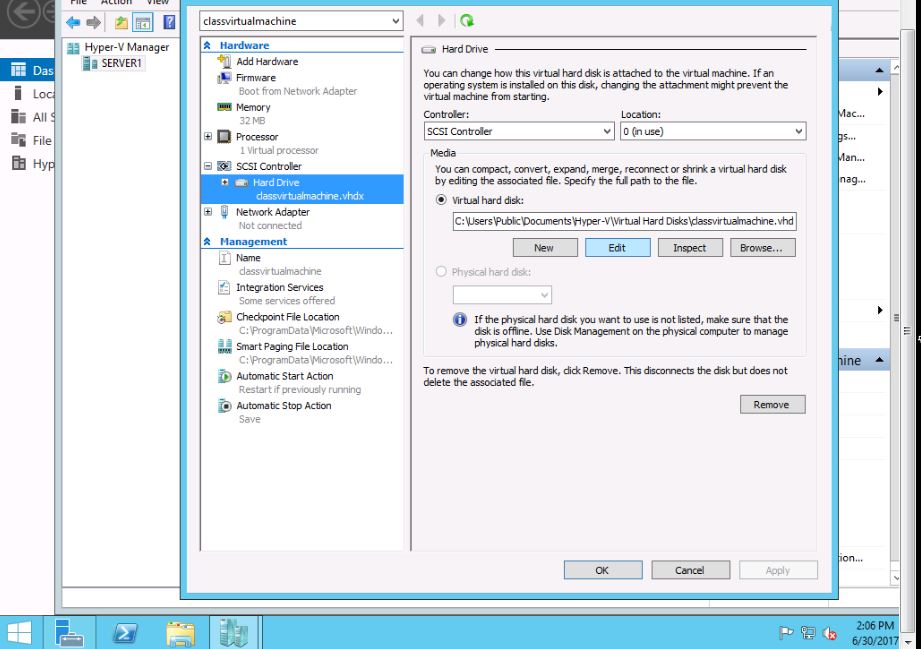
Task: Click the muted speaker tray icon
Action: click(831, 633)
